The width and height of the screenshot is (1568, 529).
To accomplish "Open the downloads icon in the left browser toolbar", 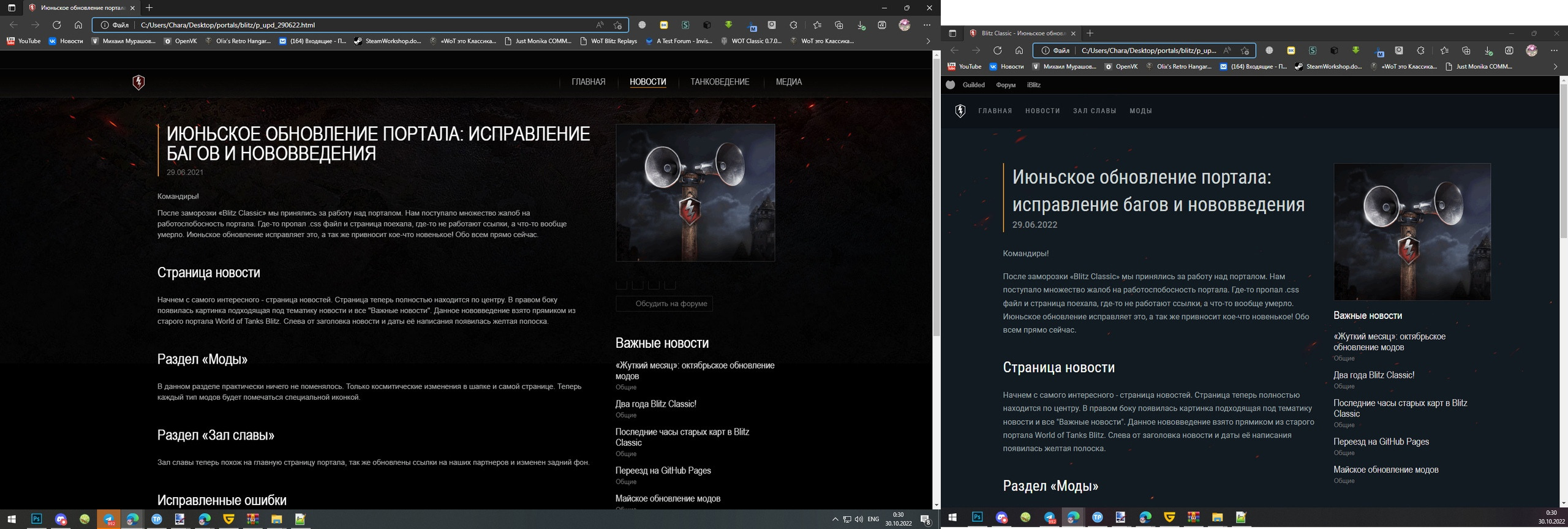I will (861, 25).
